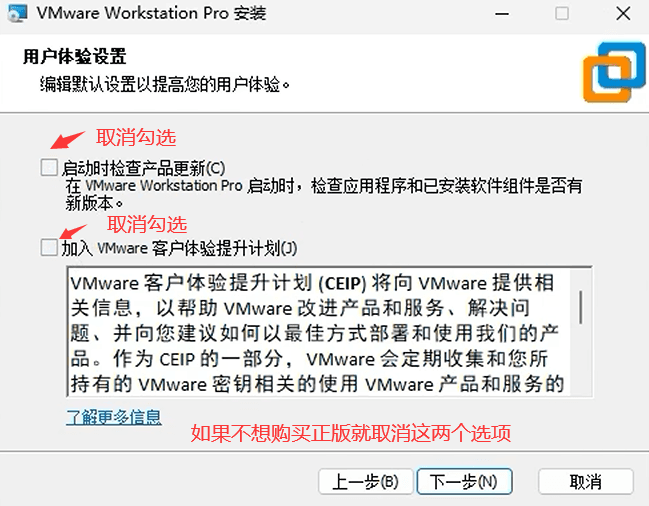The width and height of the screenshot is (649, 506).
Task: Click the red arrow pointing at 加入 VMware checkbox
Action: (73, 231)
